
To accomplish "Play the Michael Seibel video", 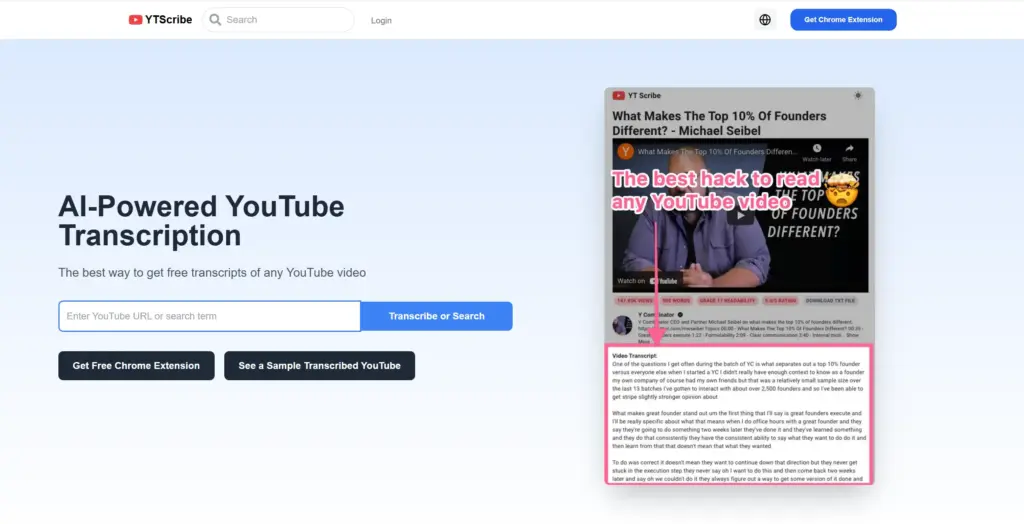I will point(740,214).
